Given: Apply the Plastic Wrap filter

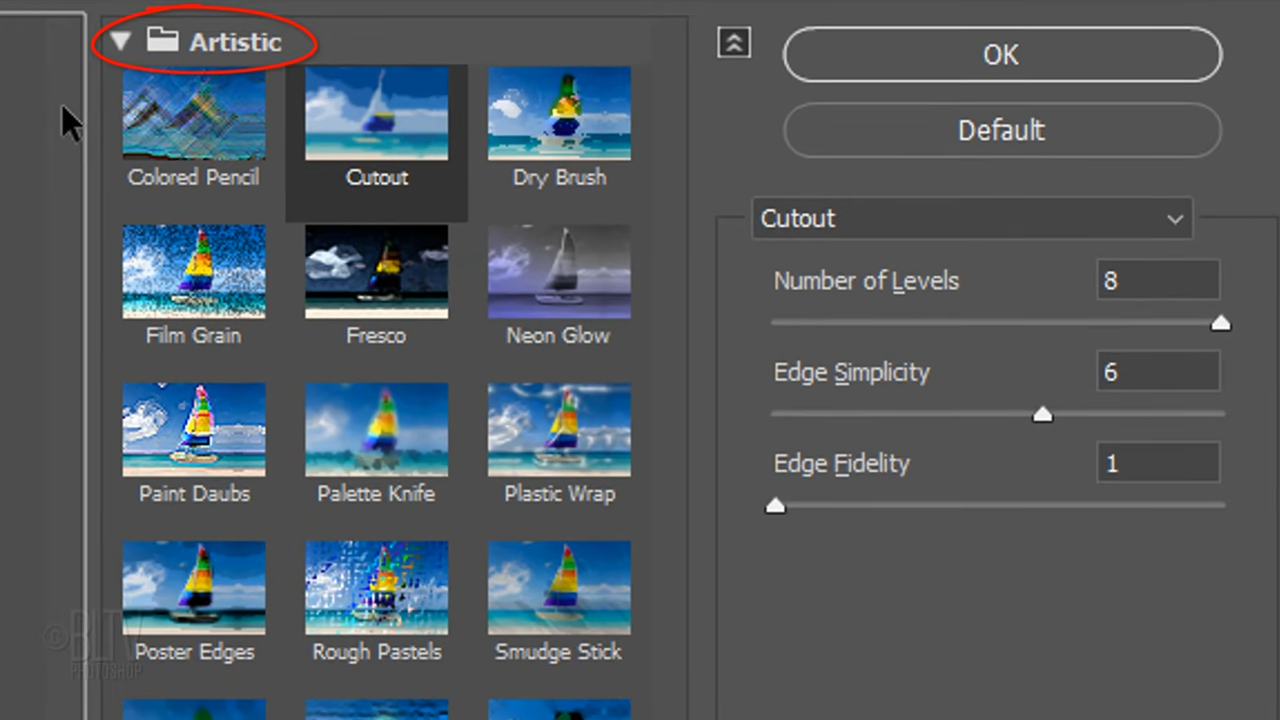Looking at the screenshot, I should (x=559, y=428).
